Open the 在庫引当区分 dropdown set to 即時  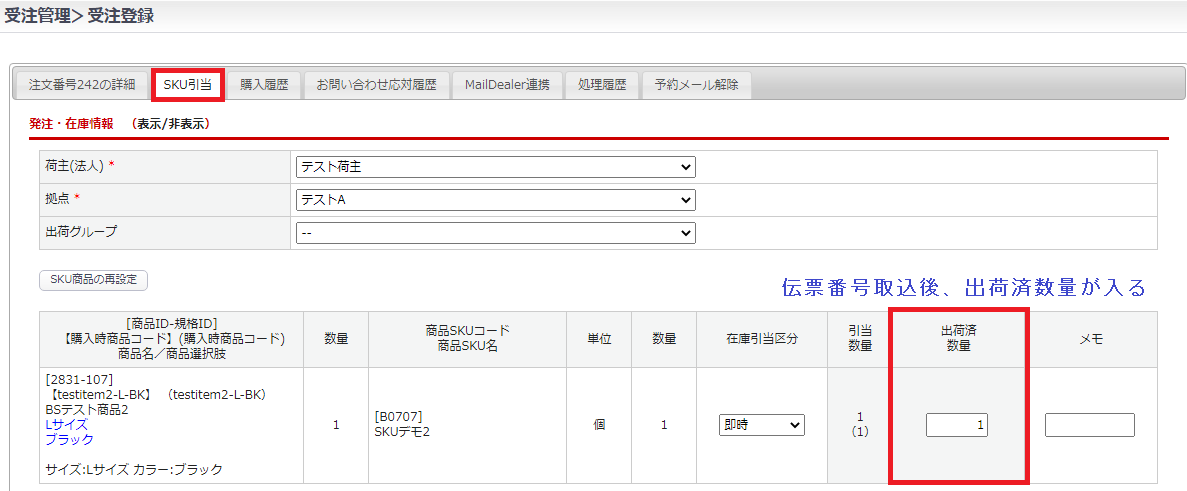click(x=761, y=425)
